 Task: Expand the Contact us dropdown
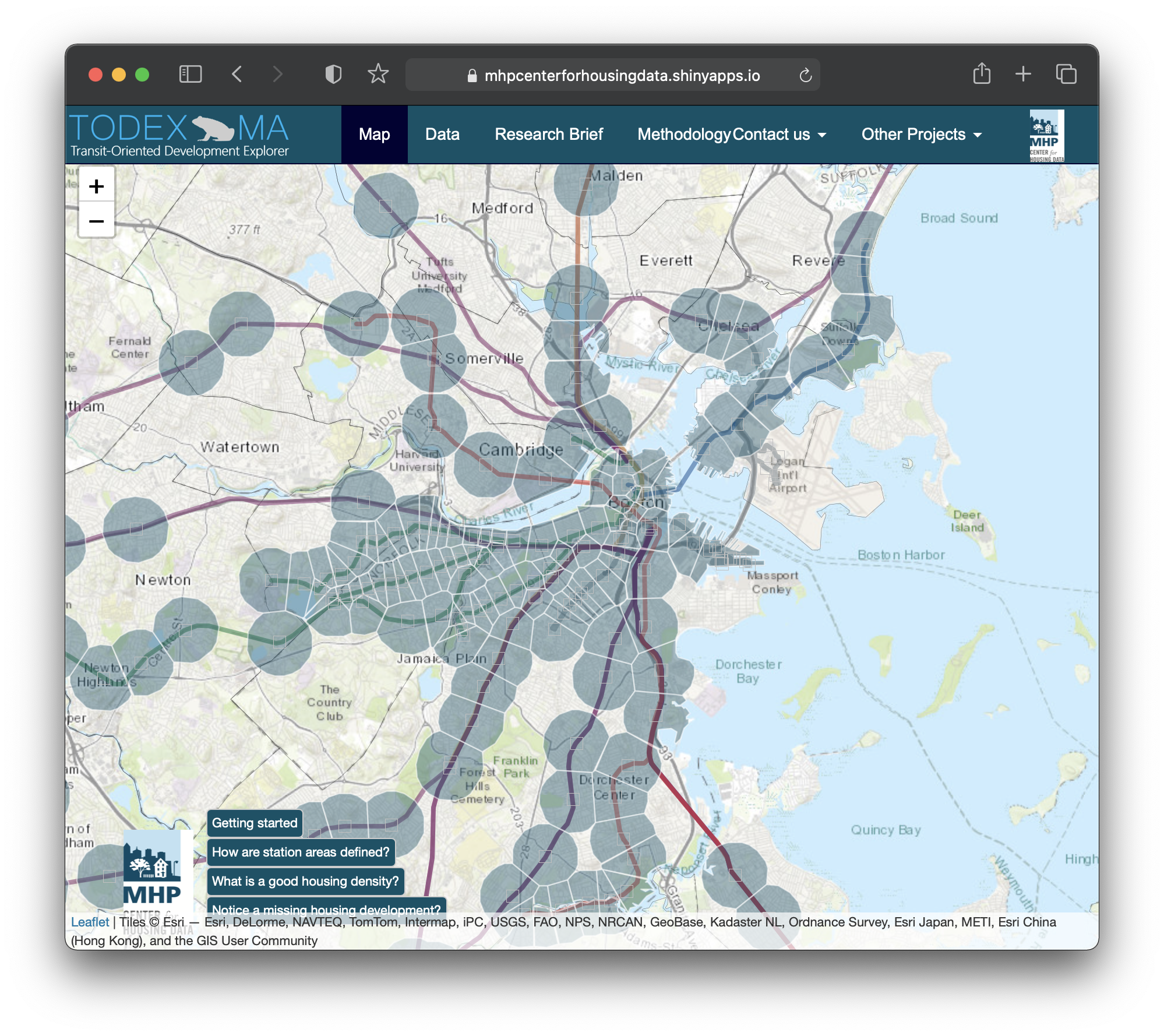pos(779,135)
